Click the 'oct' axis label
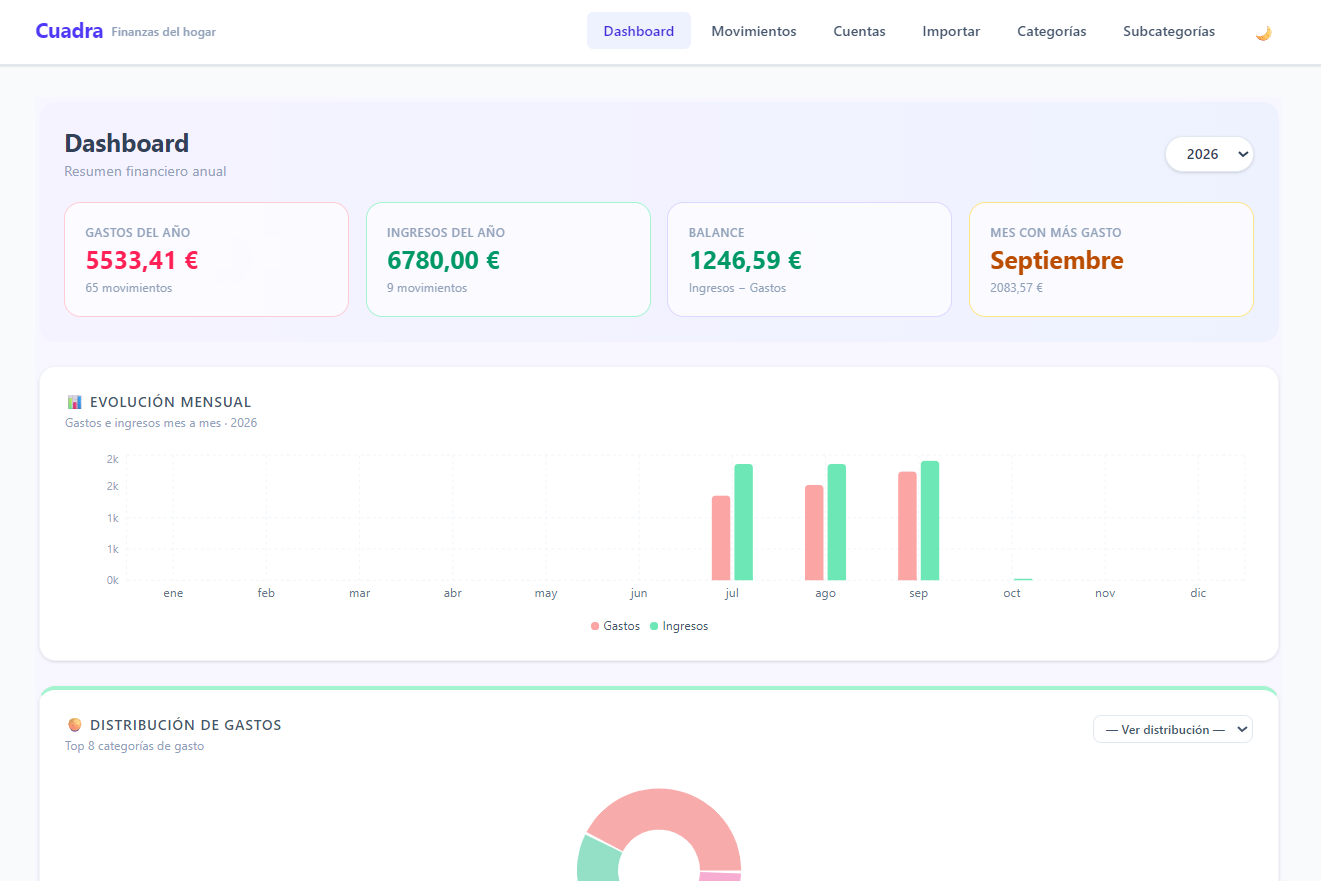The image size is (1321, 881). [x=1012, y=593]
